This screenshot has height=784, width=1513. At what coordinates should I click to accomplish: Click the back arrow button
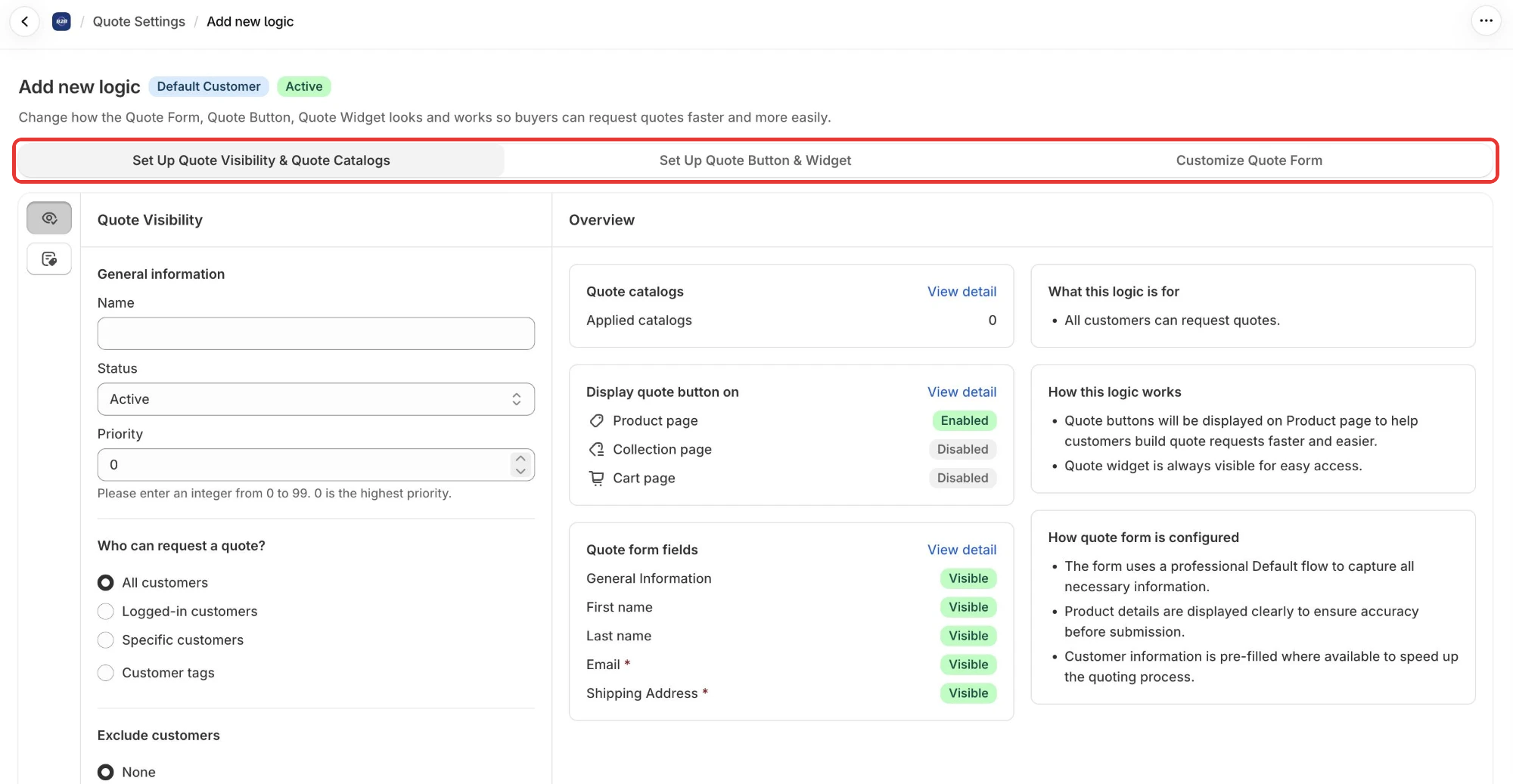click(x=25, y=21)
